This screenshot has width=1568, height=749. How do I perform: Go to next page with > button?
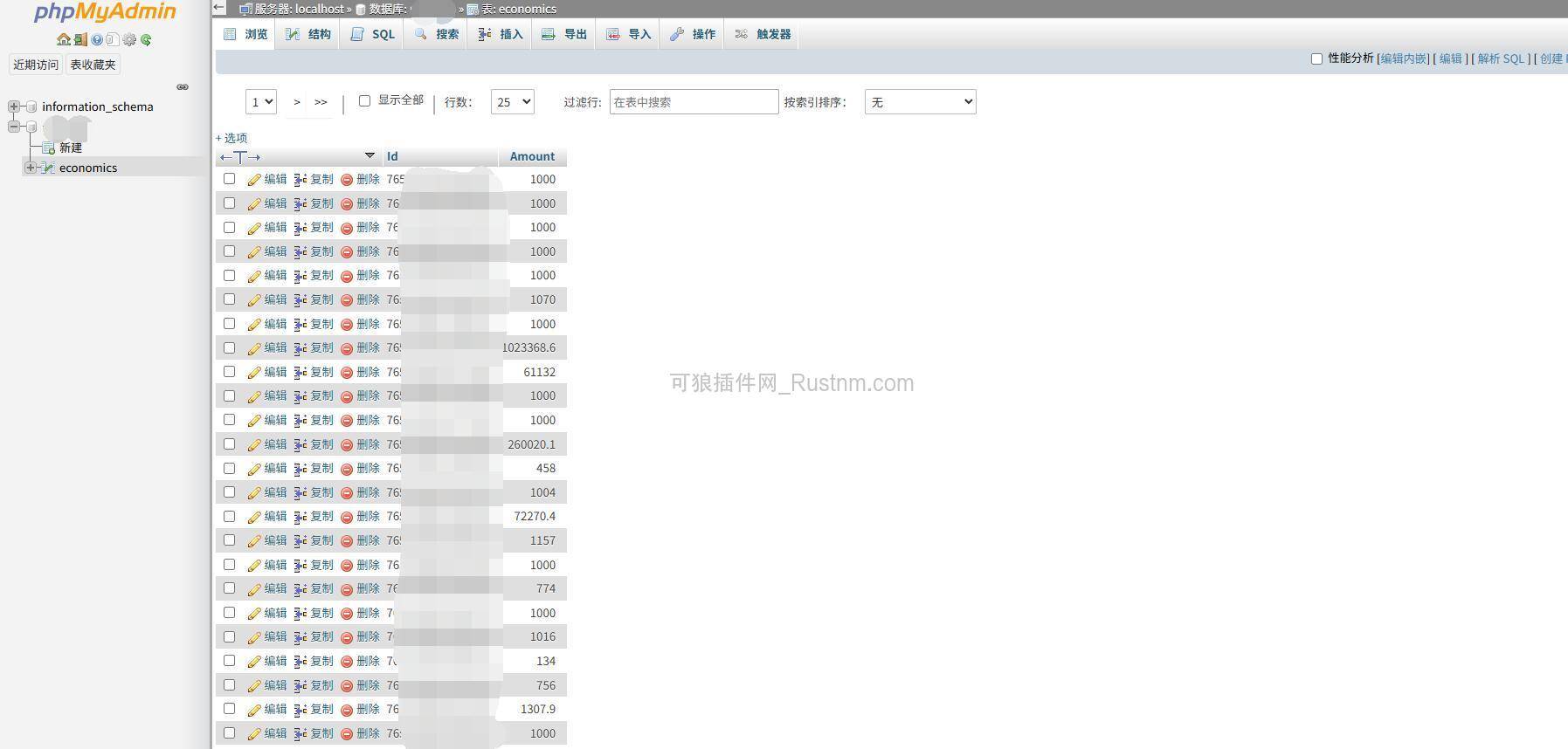(297, 102)
